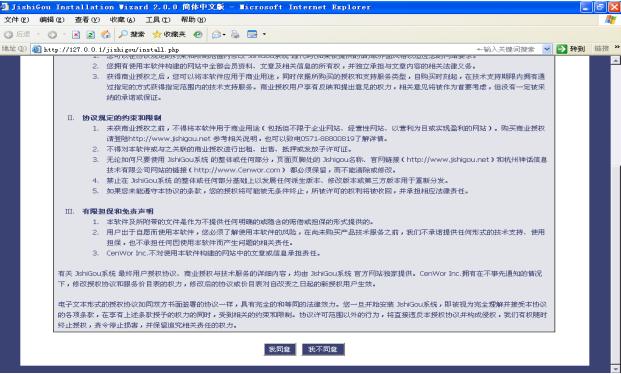
Task: Open the Search (搜索) toolbar button
Action: pos(132,34)
